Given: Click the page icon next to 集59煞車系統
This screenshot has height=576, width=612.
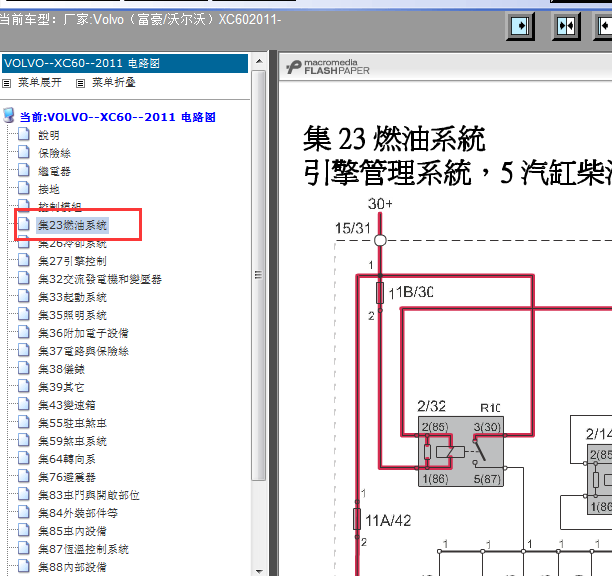Looking at the screenshot, I should click(x=24, y=440).
